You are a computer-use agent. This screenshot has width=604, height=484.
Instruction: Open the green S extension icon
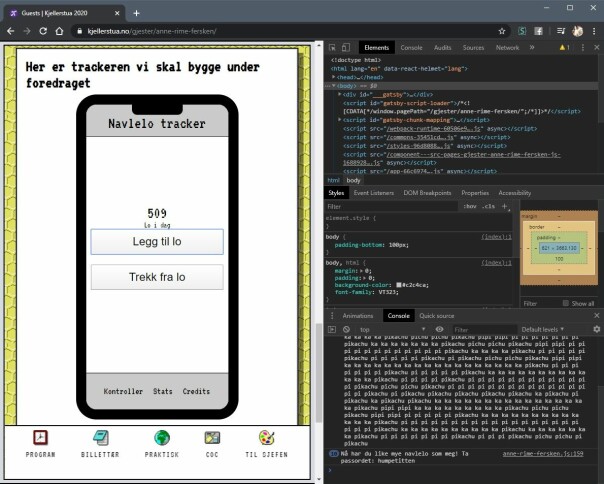(x=522, y=31)
